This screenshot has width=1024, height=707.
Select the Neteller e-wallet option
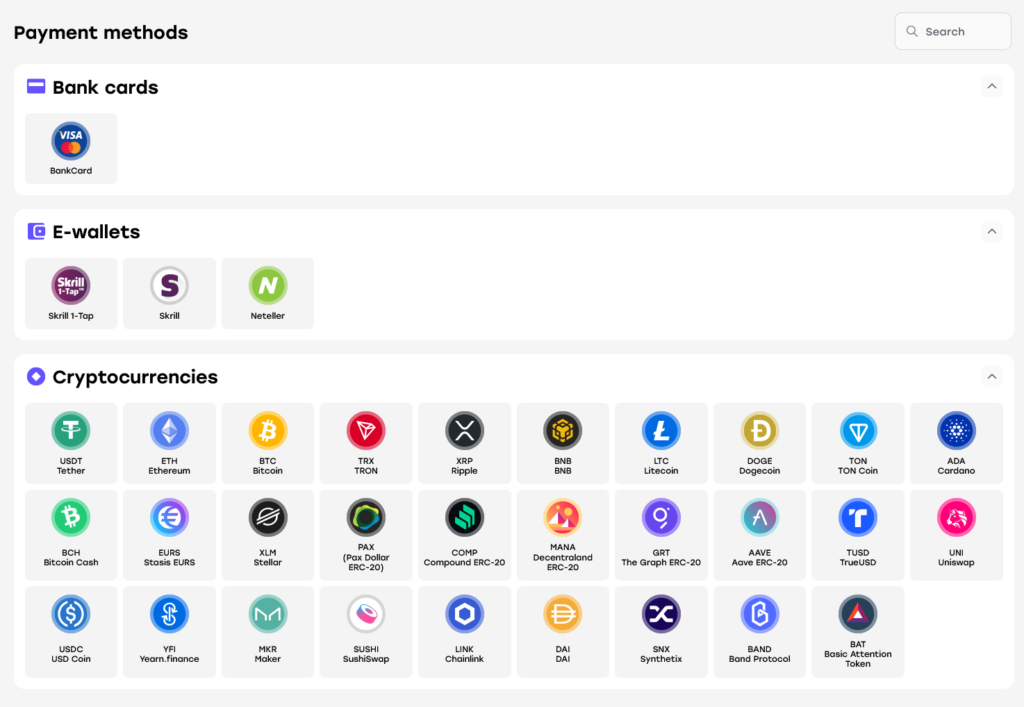268,294
